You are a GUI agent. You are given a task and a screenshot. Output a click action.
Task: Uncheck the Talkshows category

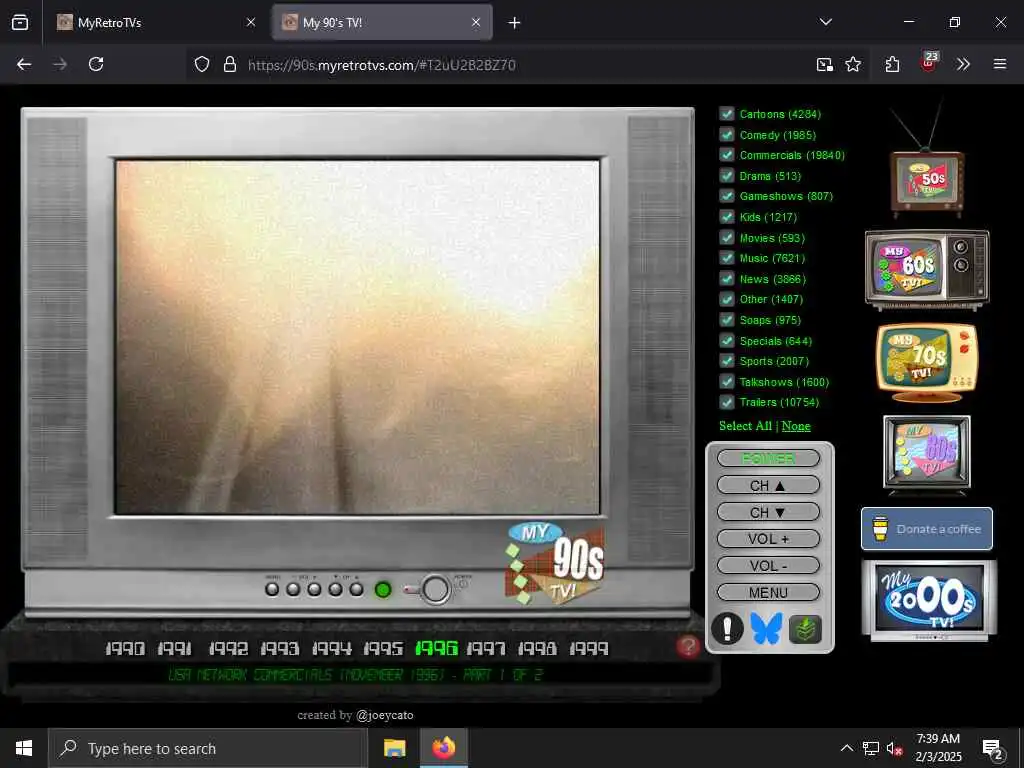pos(727,382)
